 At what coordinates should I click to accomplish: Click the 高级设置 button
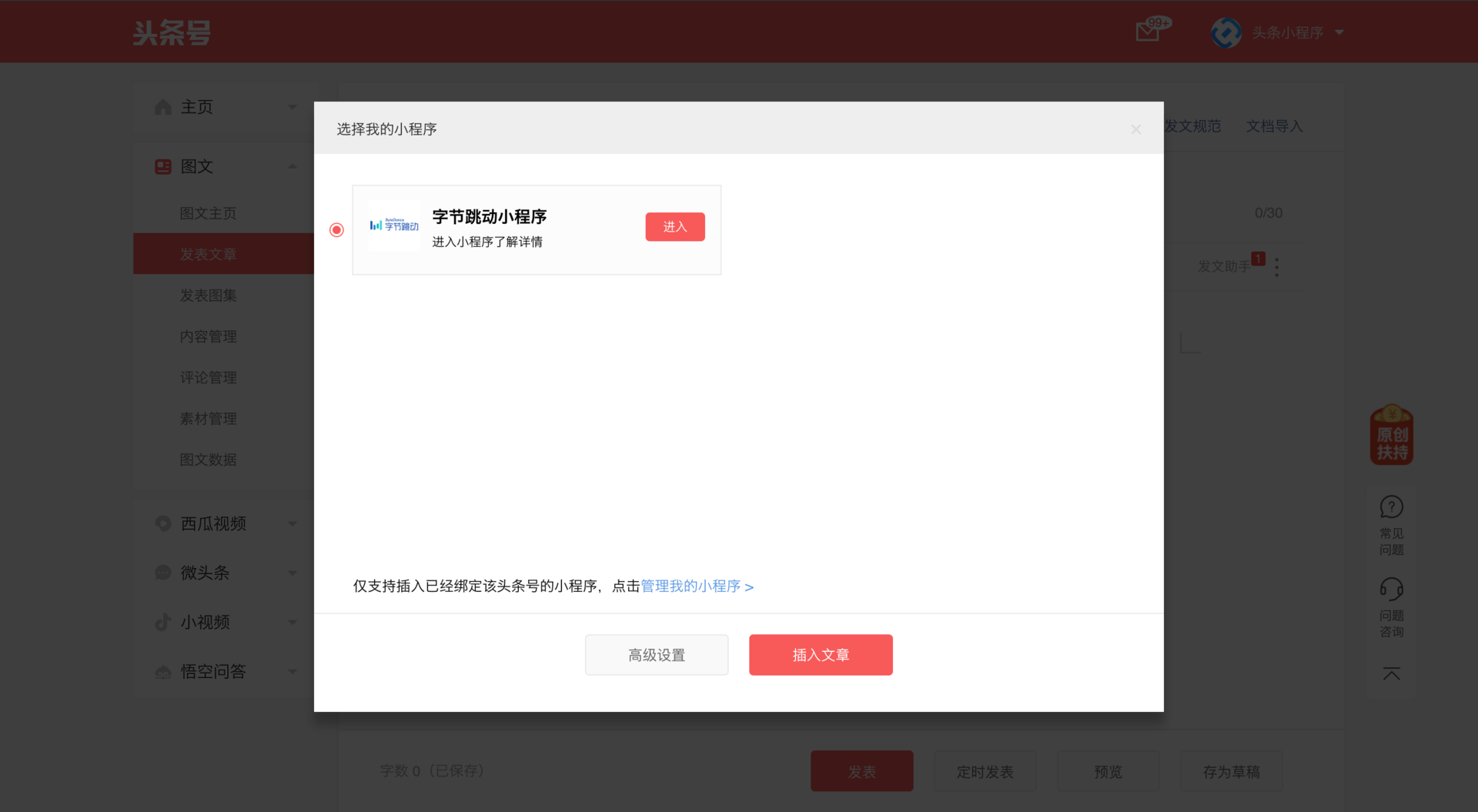[657, 655]
